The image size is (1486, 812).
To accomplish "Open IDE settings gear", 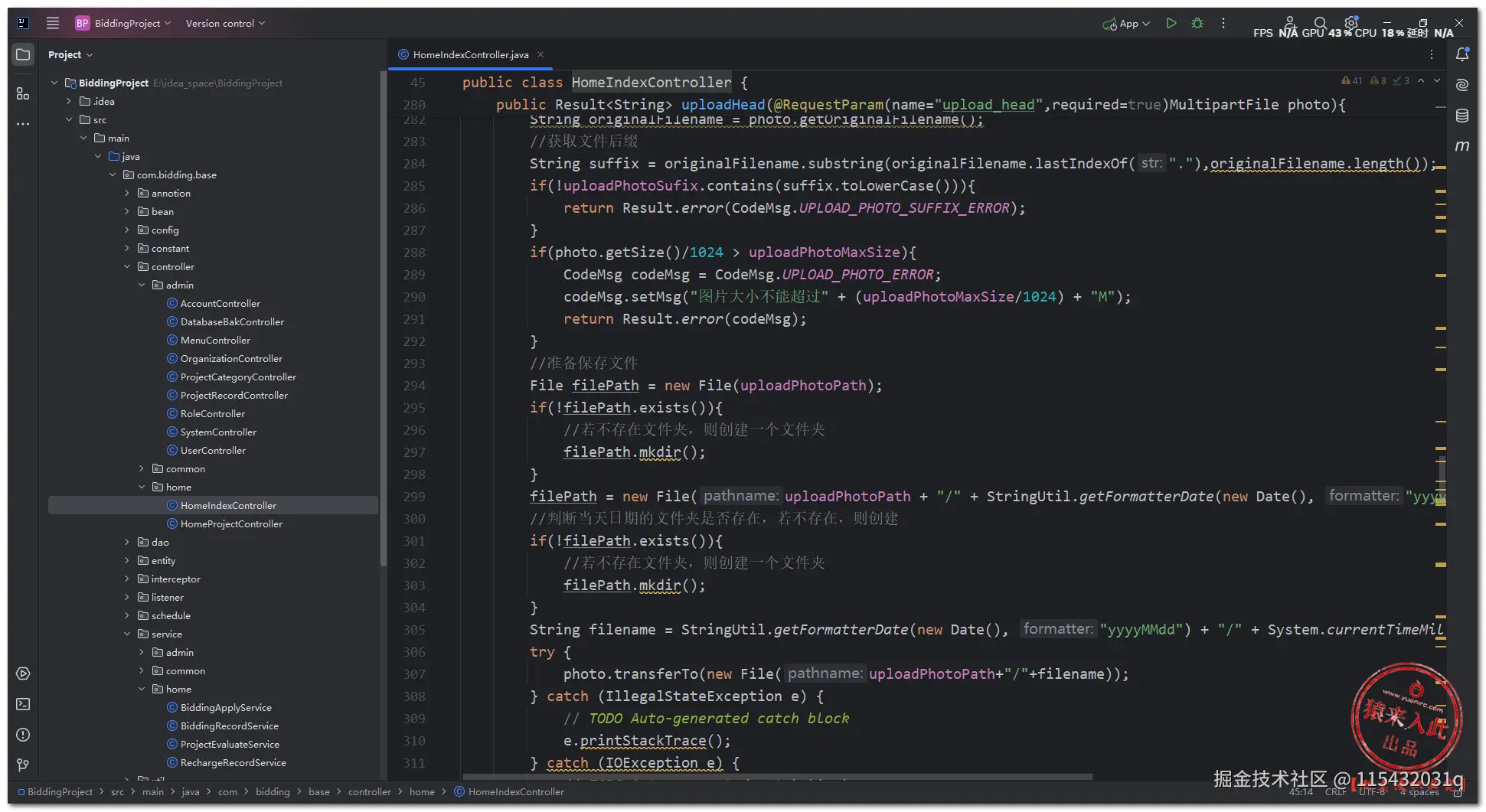I will [1351, 22].
